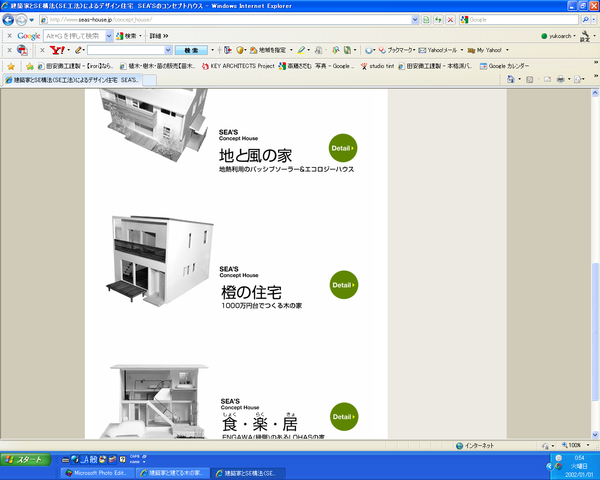
Task: Click the 橙の住宅 heading text
Action: tap(251, 292)
